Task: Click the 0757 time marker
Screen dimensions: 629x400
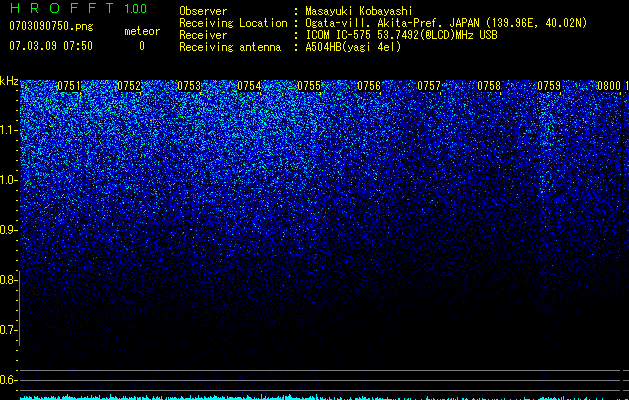Action: [429, 86]
